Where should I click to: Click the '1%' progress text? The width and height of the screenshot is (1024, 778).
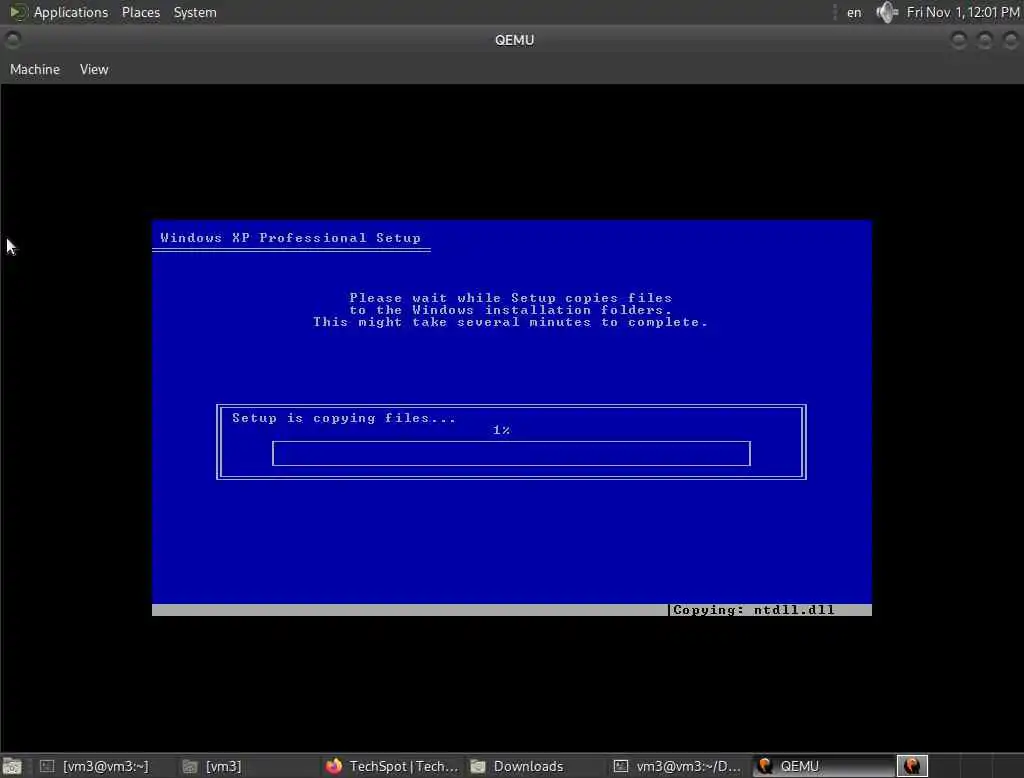[x=502, y=430]
